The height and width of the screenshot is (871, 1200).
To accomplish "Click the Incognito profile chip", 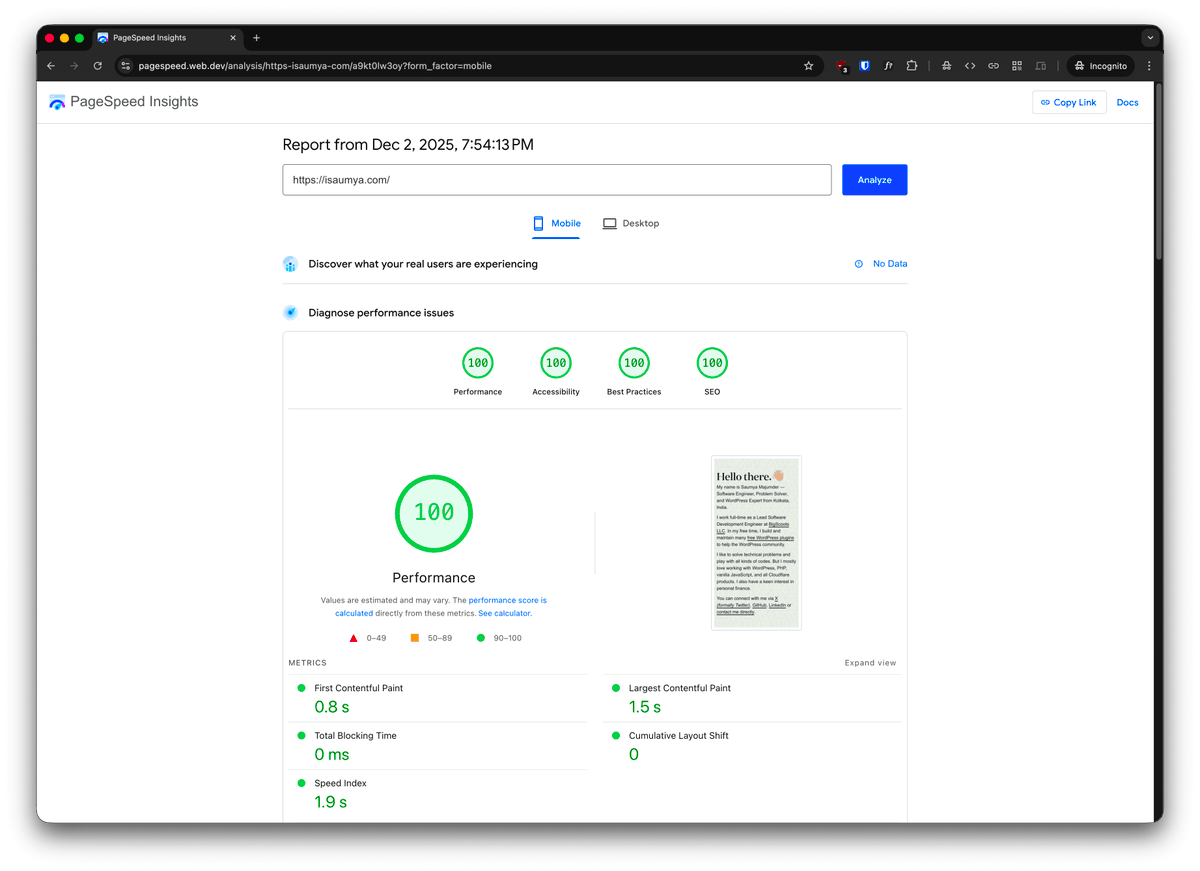I will pyautogui.click(x=1100, y=66).
